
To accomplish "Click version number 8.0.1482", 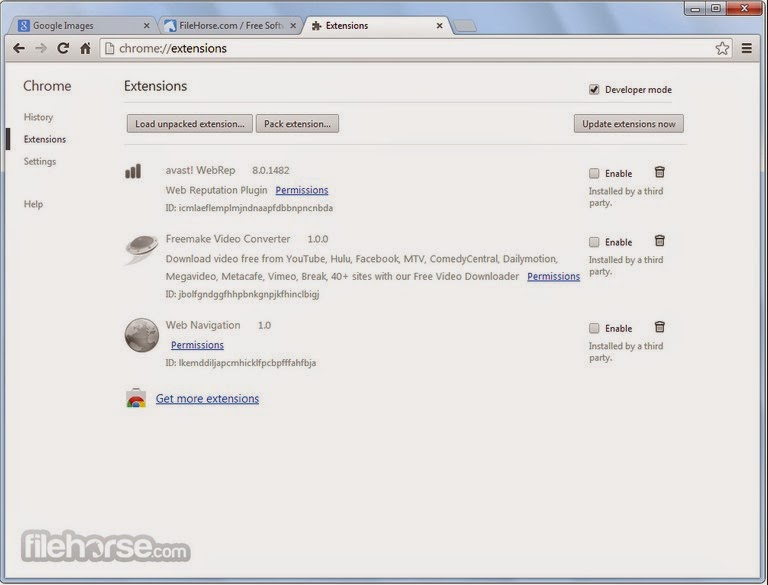I will pos(271,171).
